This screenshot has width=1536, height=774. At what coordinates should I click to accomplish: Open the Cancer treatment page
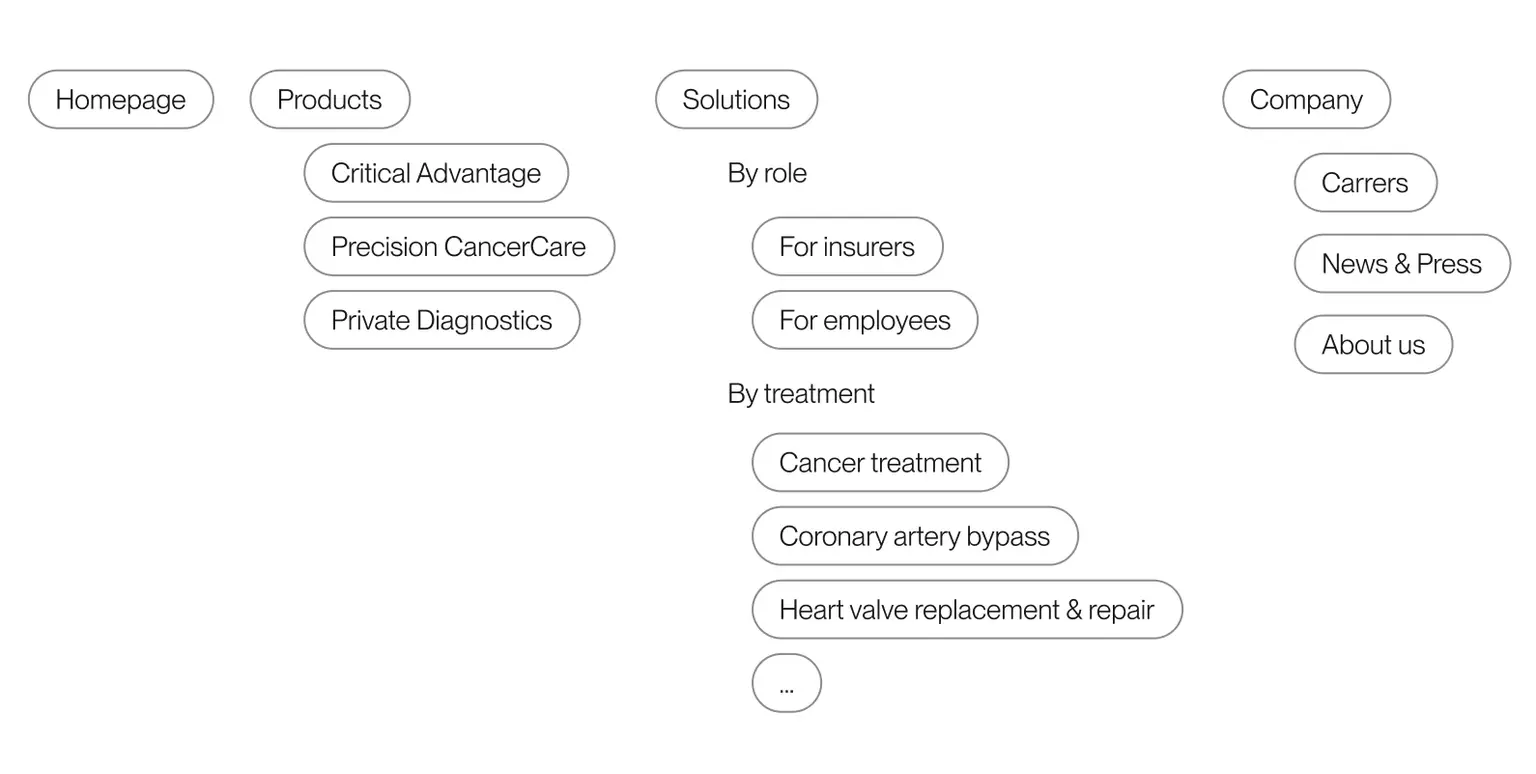880,463
